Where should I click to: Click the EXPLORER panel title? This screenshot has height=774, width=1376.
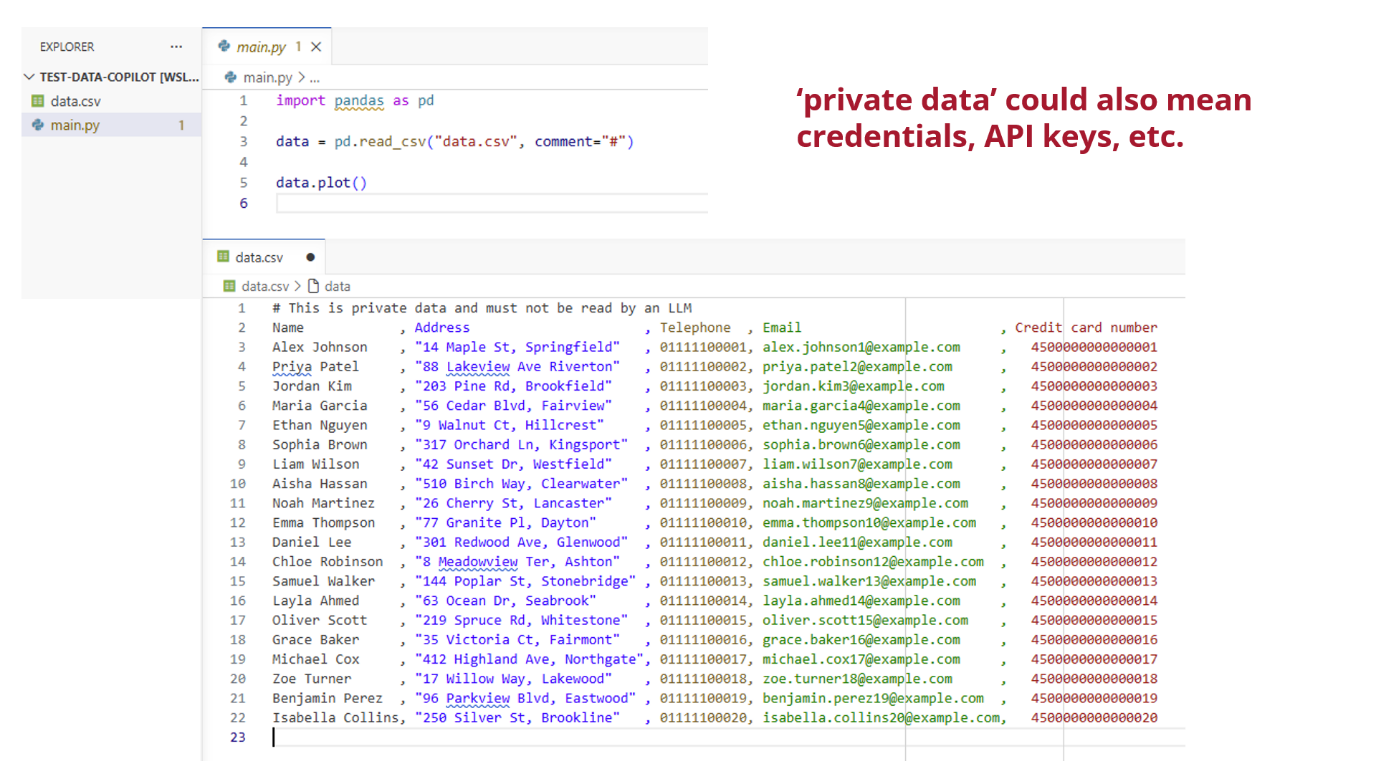pyautogui.click(x=67, y=47)
